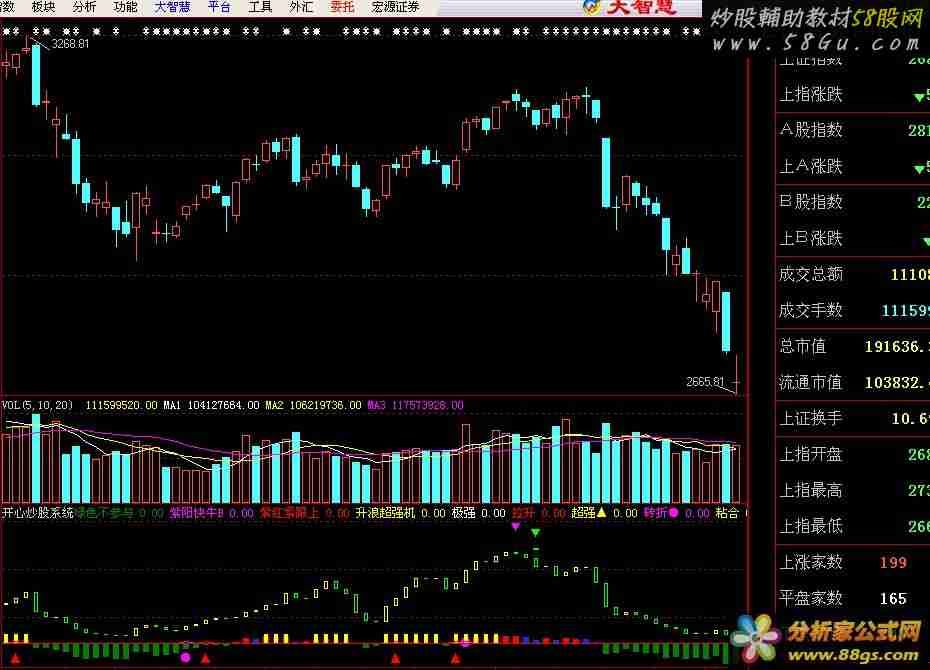The image size is (930, 670).
Task: Select the 上证换手 row
Action: coord(853,419)
